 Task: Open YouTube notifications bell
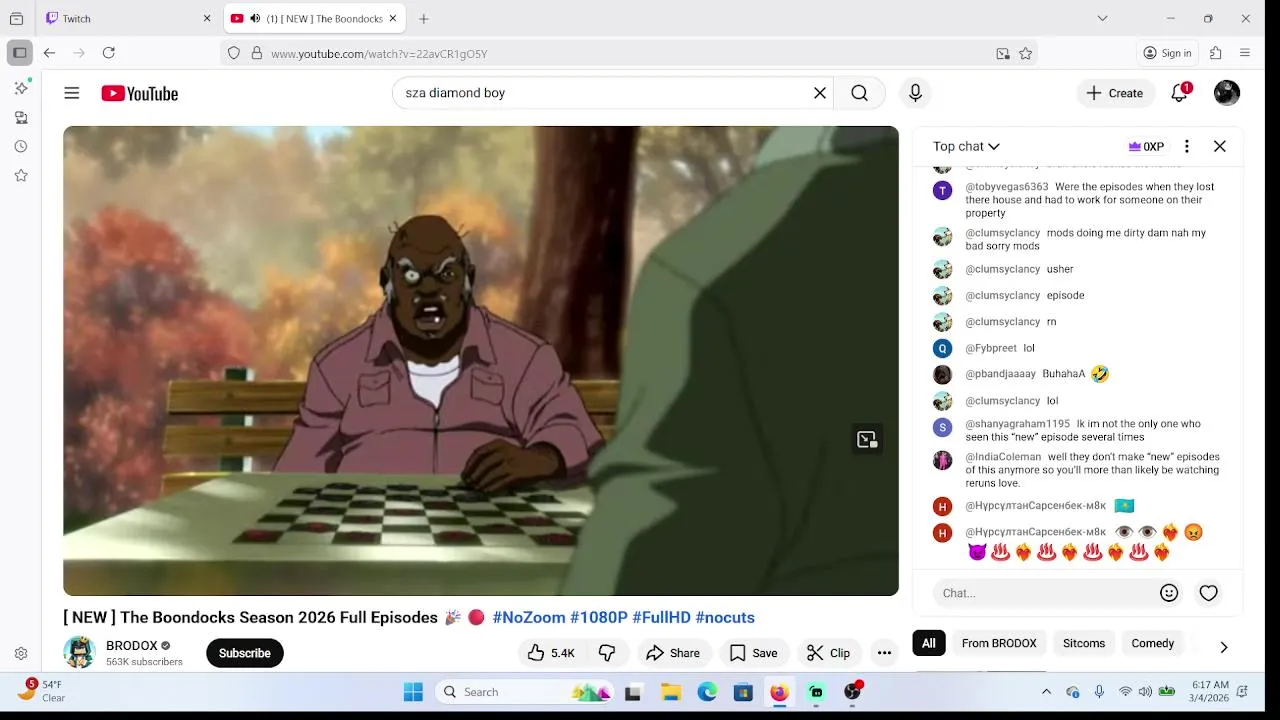pyautogui.click(x=1180, y=93)
